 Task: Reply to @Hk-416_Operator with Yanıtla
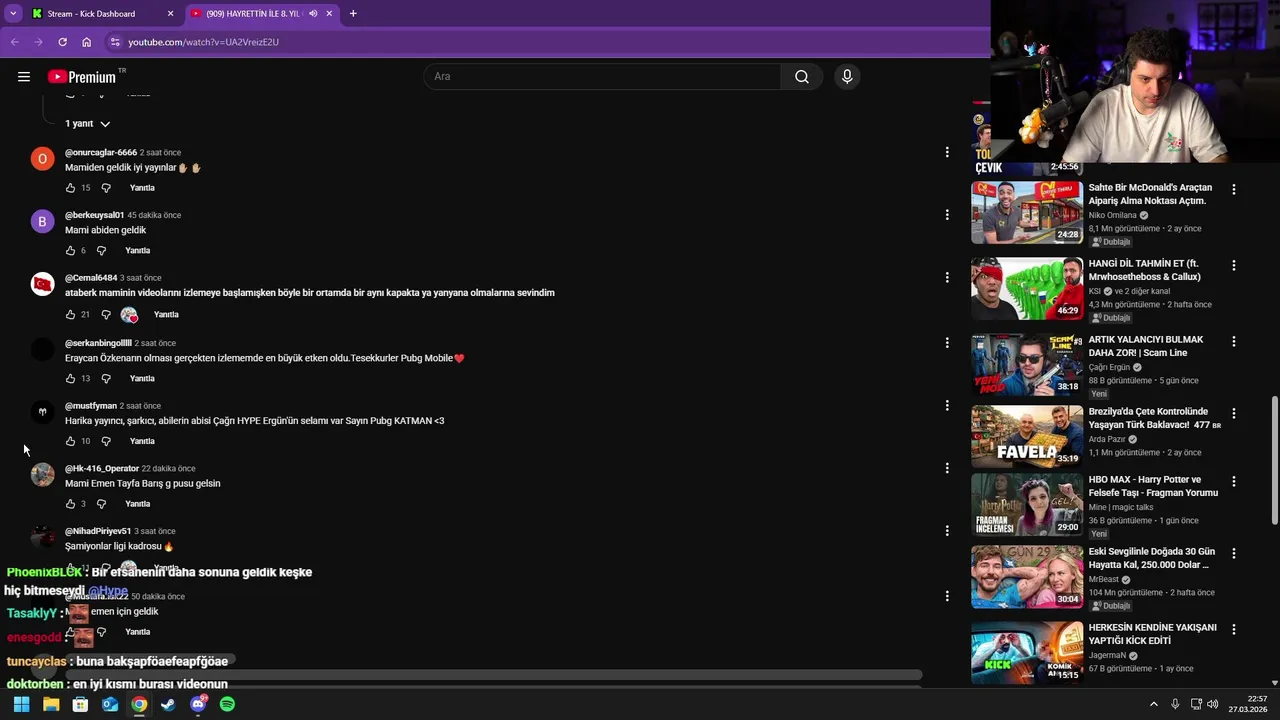137,504
